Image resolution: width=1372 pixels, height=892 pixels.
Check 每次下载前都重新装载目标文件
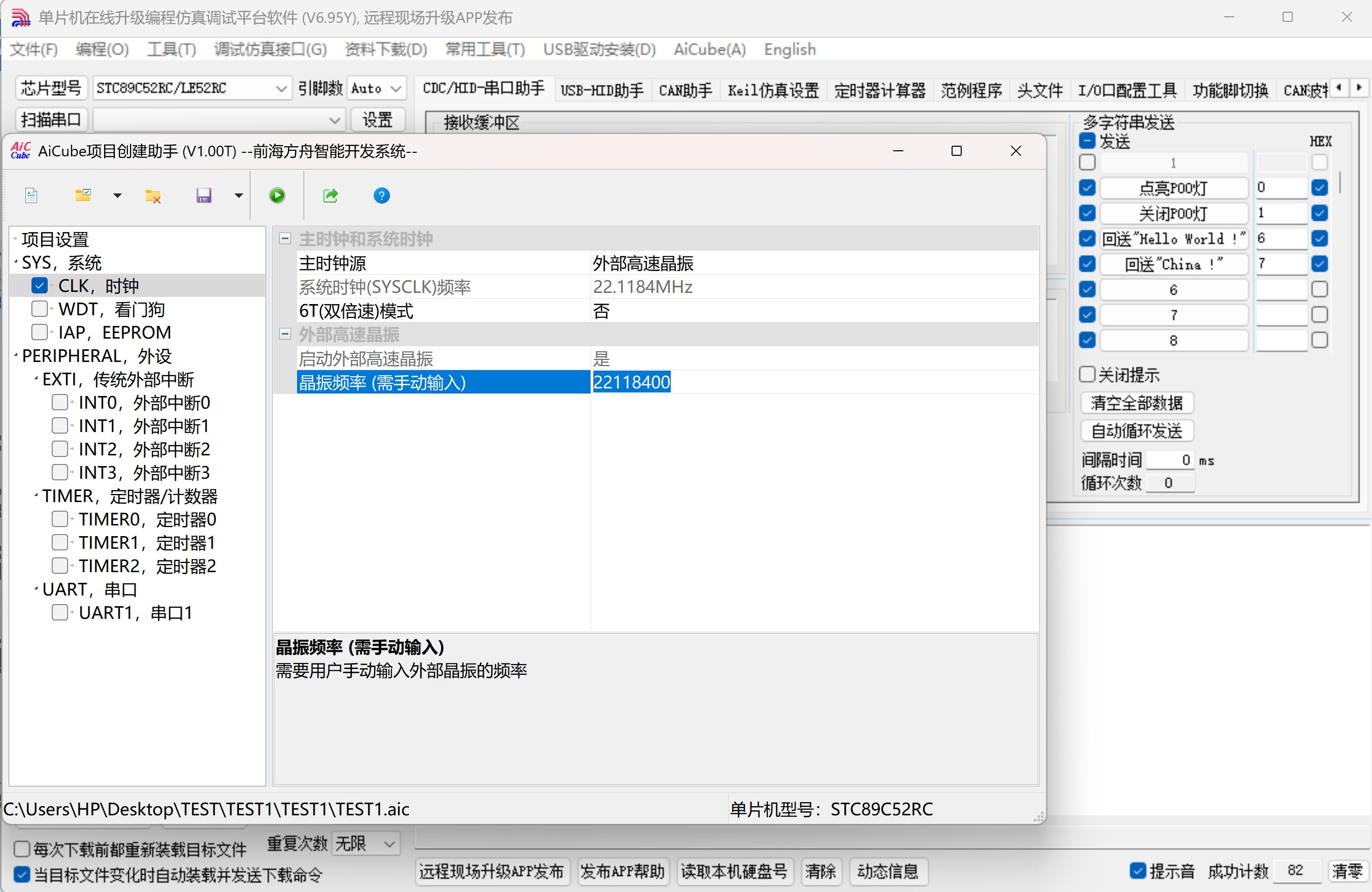[22, 849]
